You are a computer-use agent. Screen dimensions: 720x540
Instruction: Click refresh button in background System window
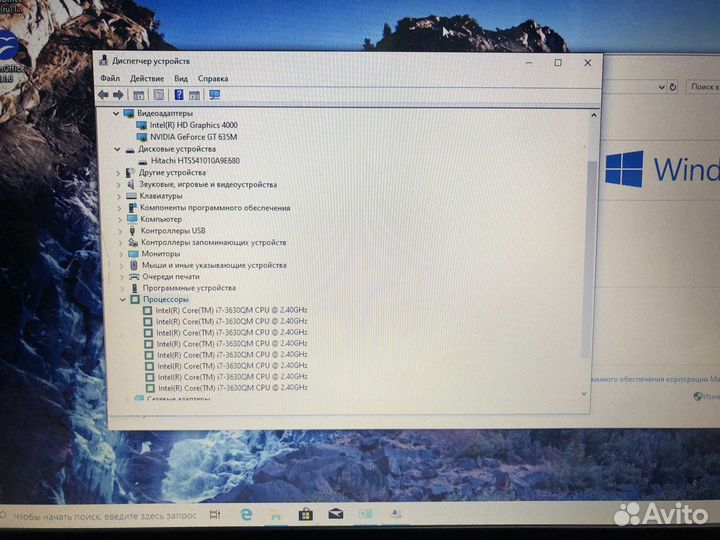point(673,87)
